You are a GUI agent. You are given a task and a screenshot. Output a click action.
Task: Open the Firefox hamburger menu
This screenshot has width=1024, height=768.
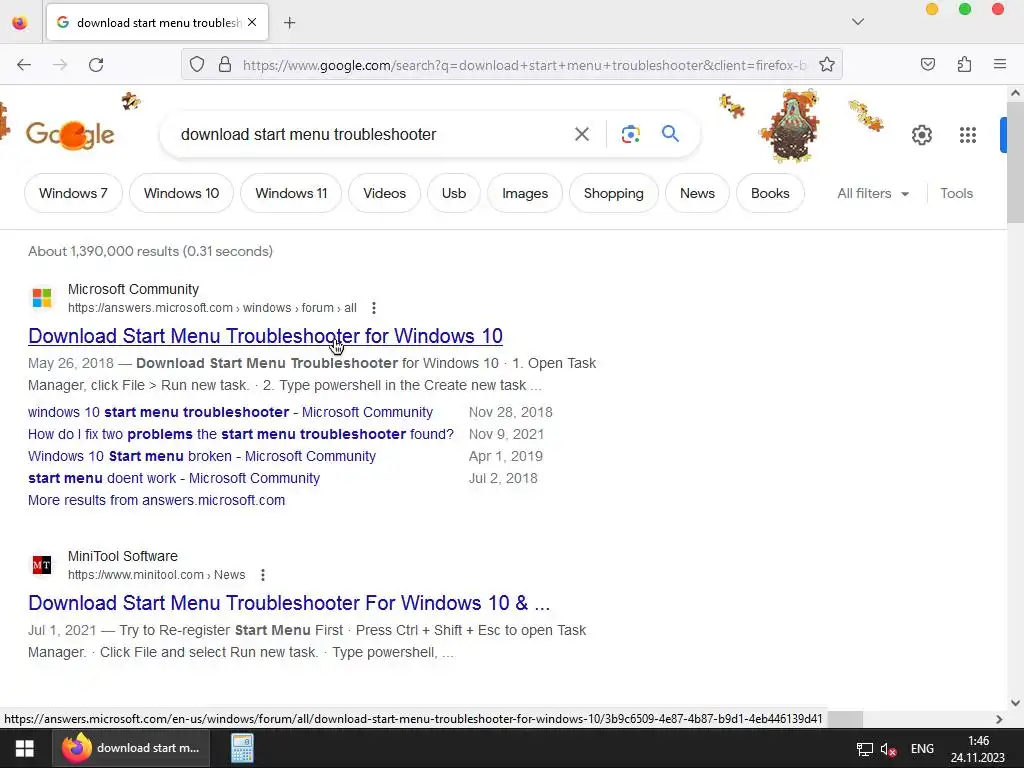(x=1000, y=65)
